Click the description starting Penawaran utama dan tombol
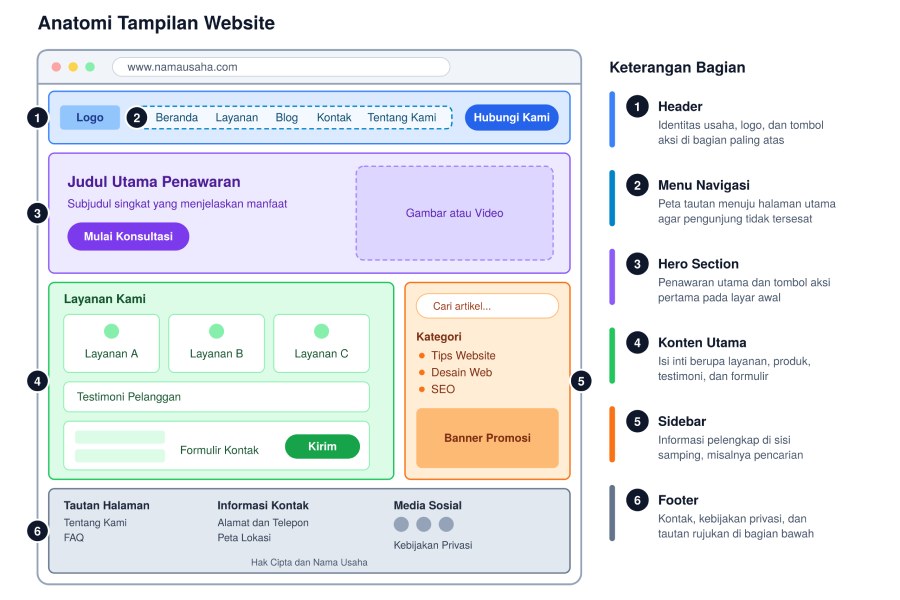This screenshot has height=600, width=900. coord(744,289)
